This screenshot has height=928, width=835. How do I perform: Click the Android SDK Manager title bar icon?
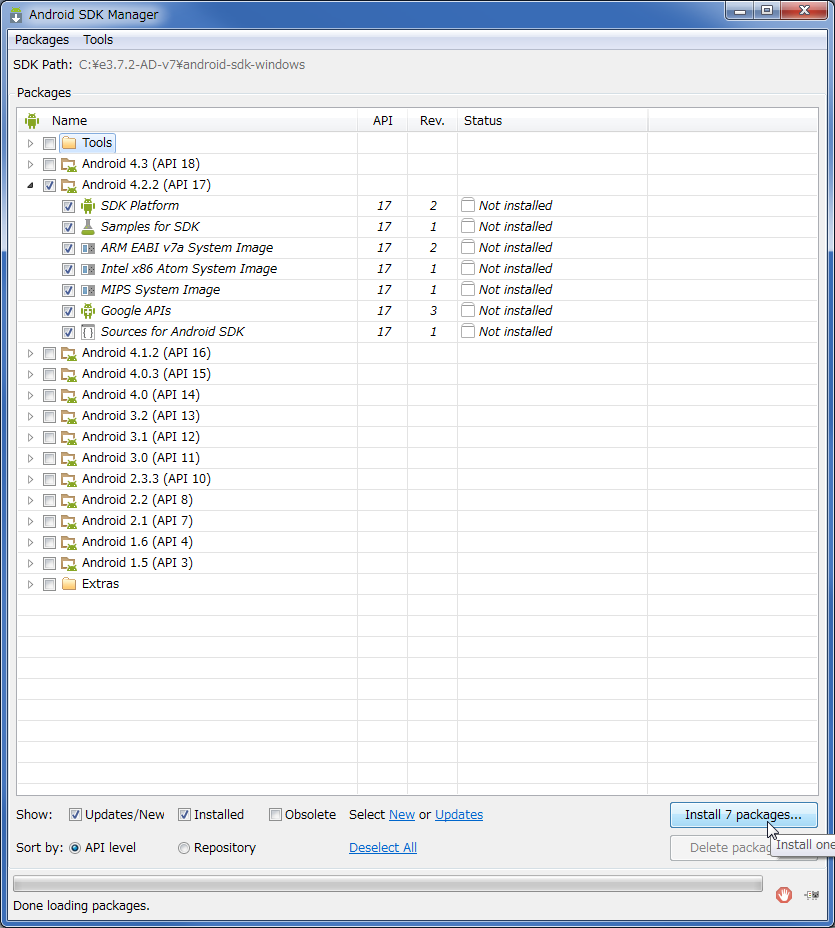pos(16,15)
